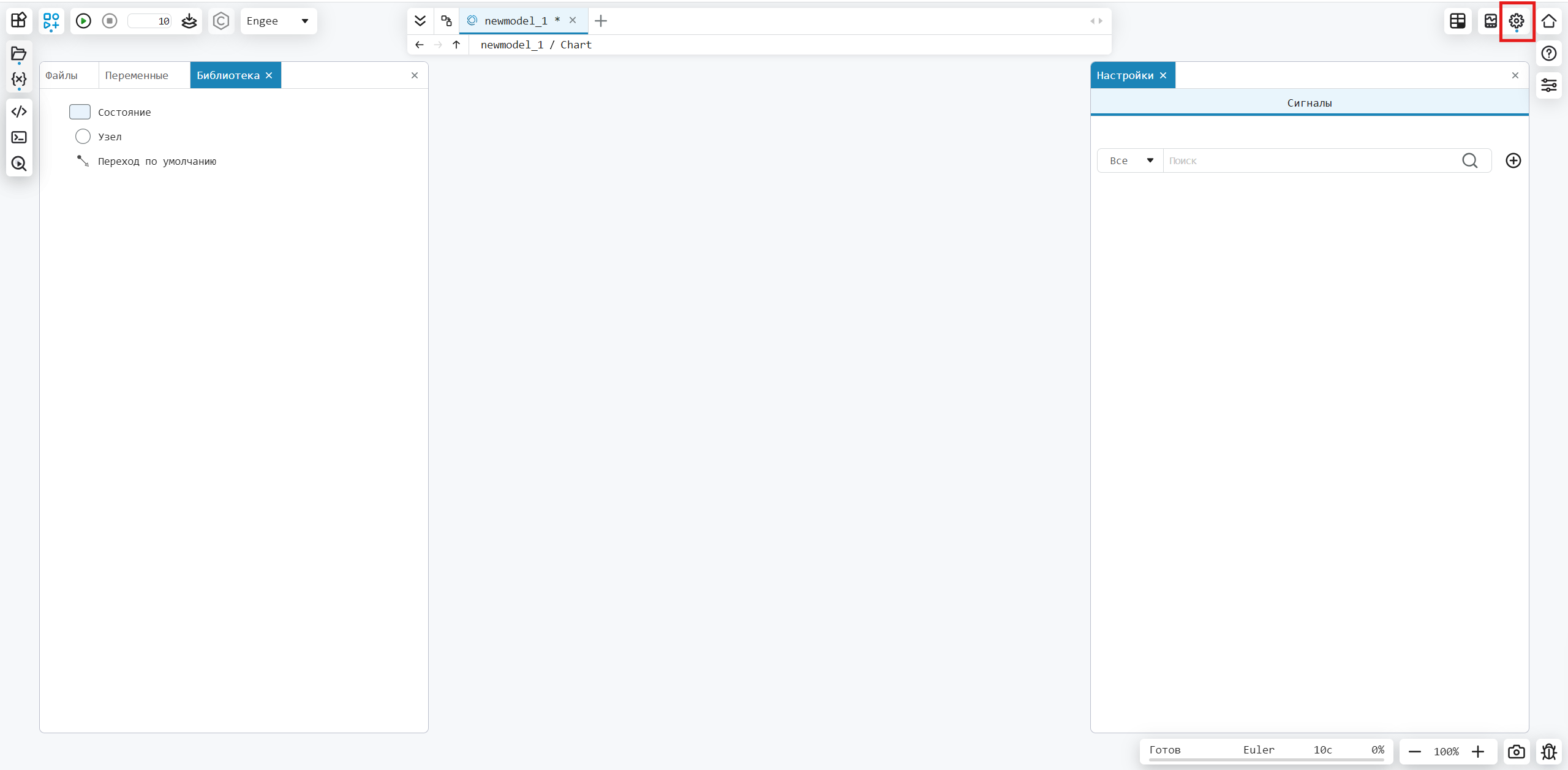Click the debug bug icon
The height and width of the screenshot is (770, 1568).
click(x=1549, y=752)
